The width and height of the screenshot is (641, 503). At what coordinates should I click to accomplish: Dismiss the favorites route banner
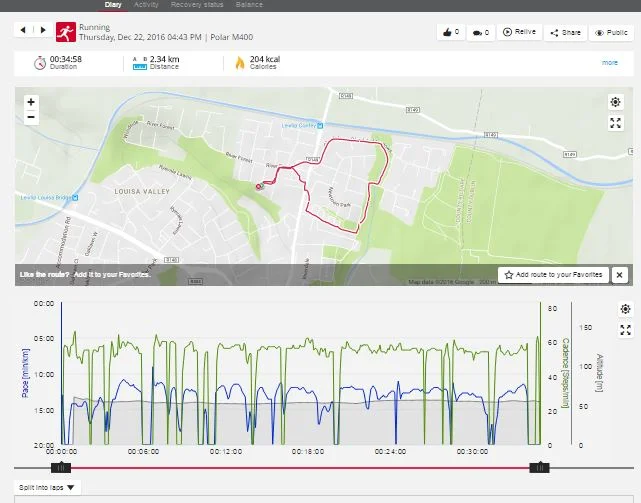coord(619,274)
